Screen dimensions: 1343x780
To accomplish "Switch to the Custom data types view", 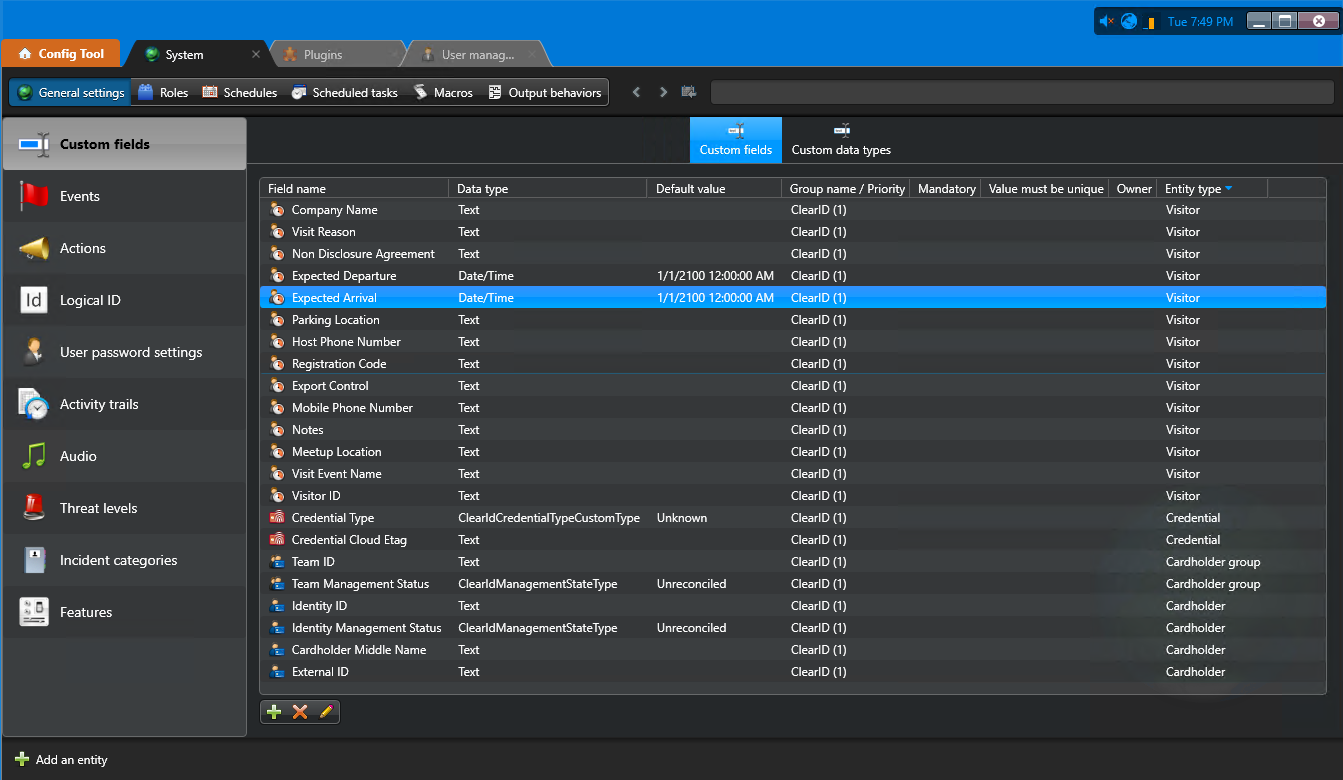I will point(841,140).
